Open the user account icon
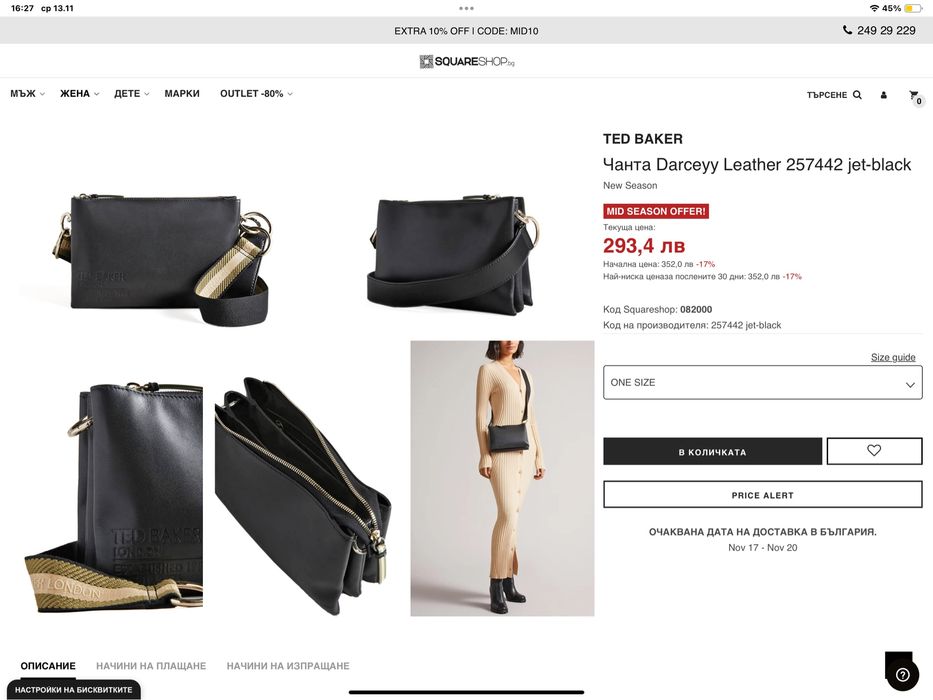 point(884,95)
